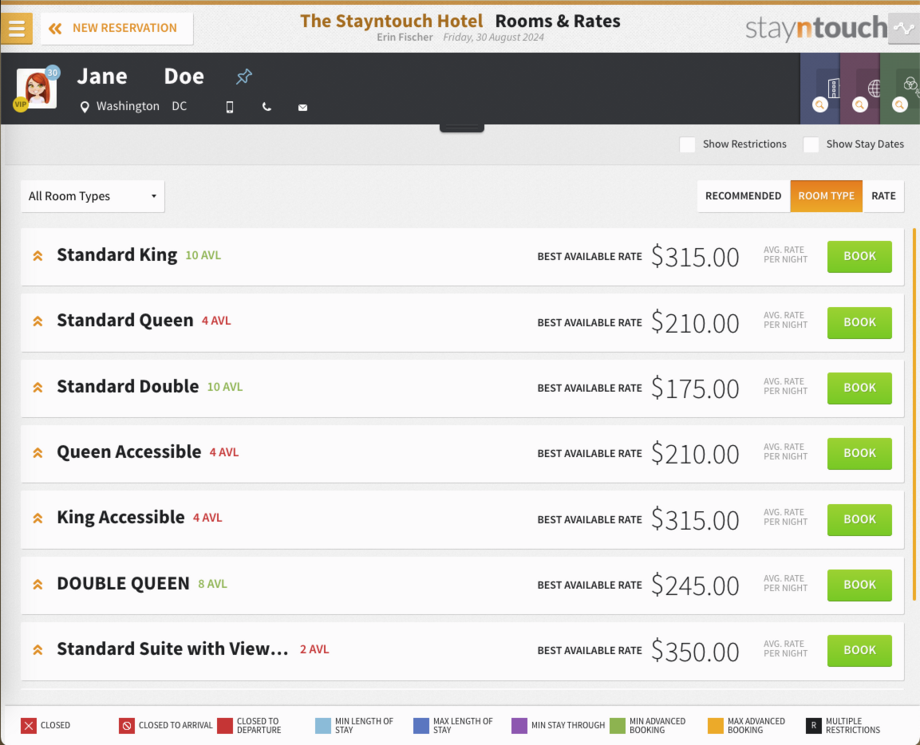The width and height of the screenshot is (920, 745).
Task: Expand the Standard Double row chevron
Action: (38, 387)
